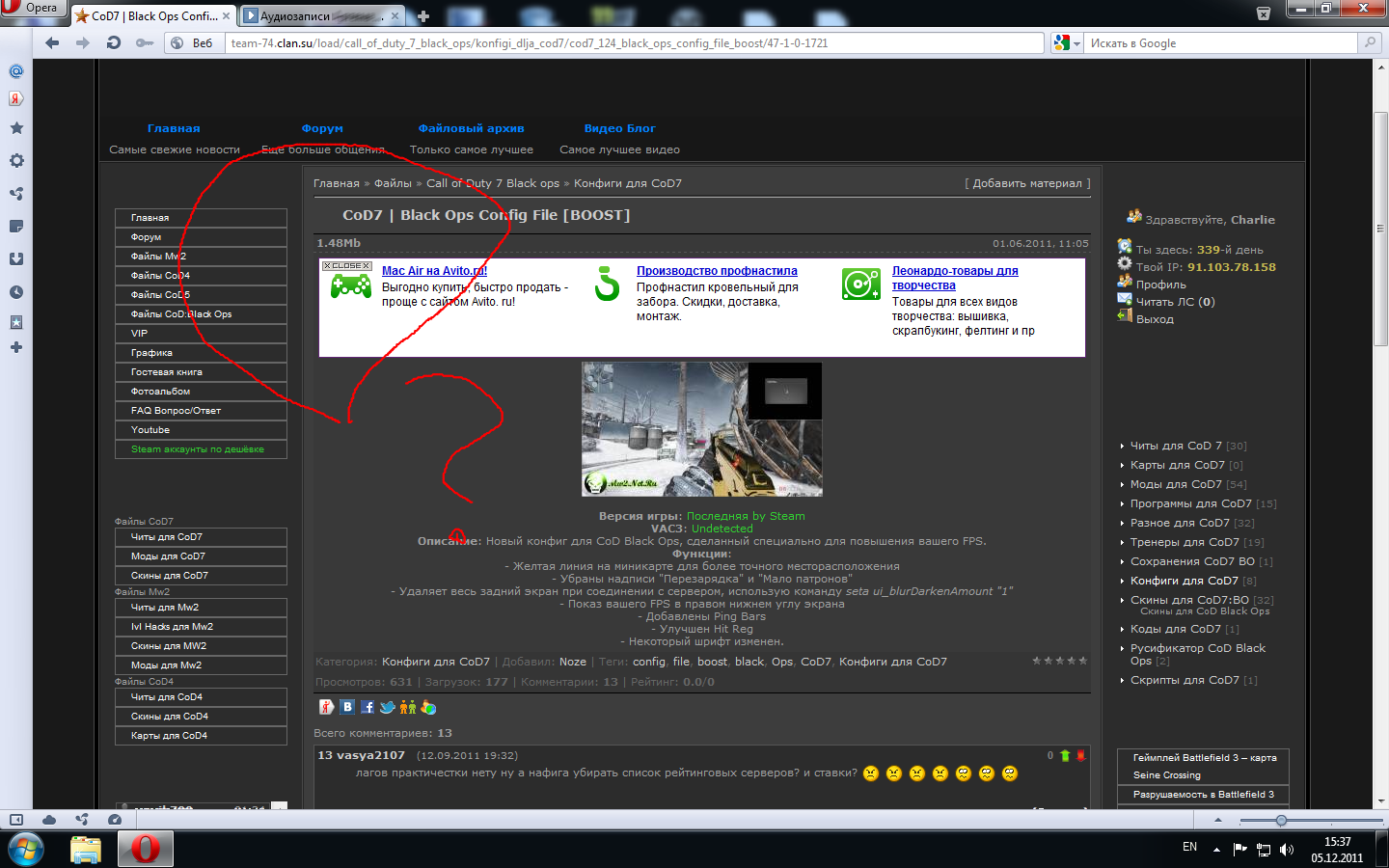Show site info Веб badge

pos(191,42)
